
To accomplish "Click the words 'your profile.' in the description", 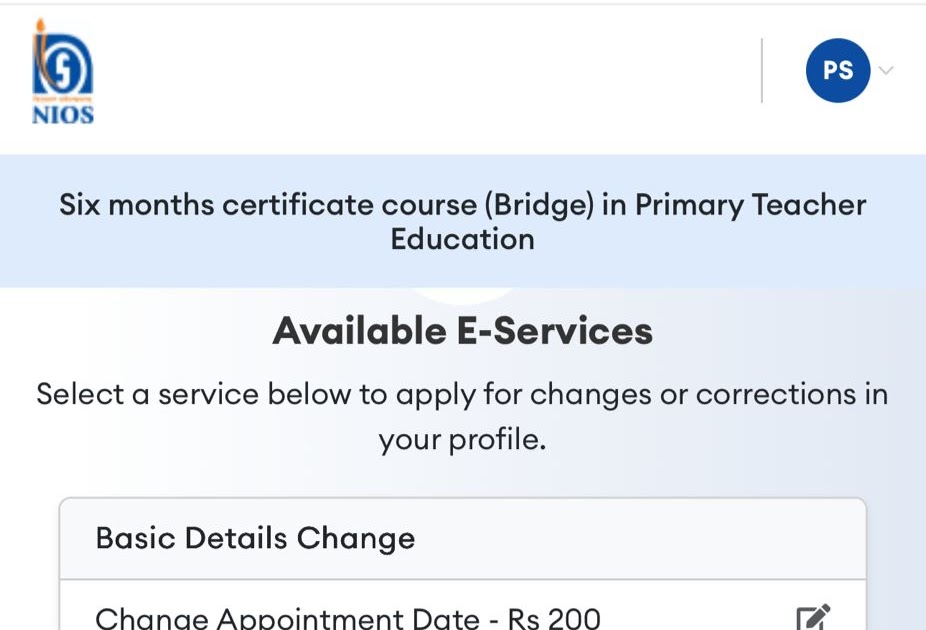I will pyautogui.click(x=462, y=440).
